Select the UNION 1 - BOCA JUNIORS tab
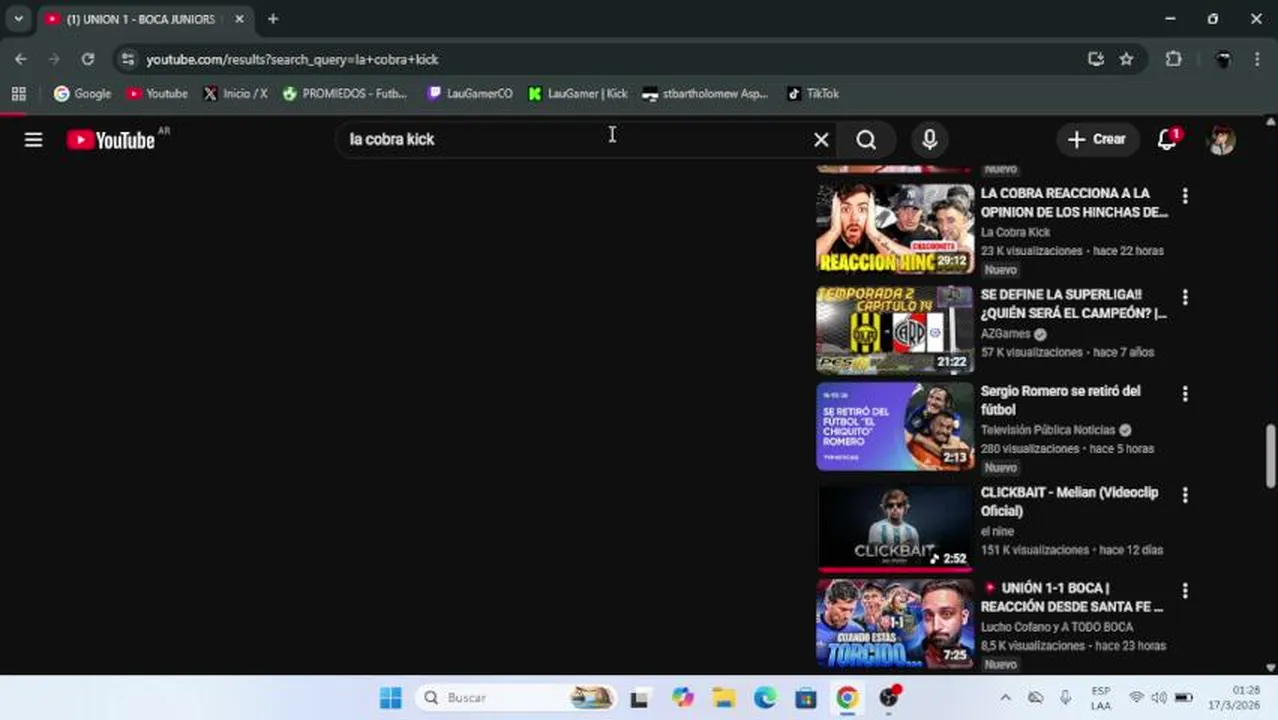 [139, 19]
